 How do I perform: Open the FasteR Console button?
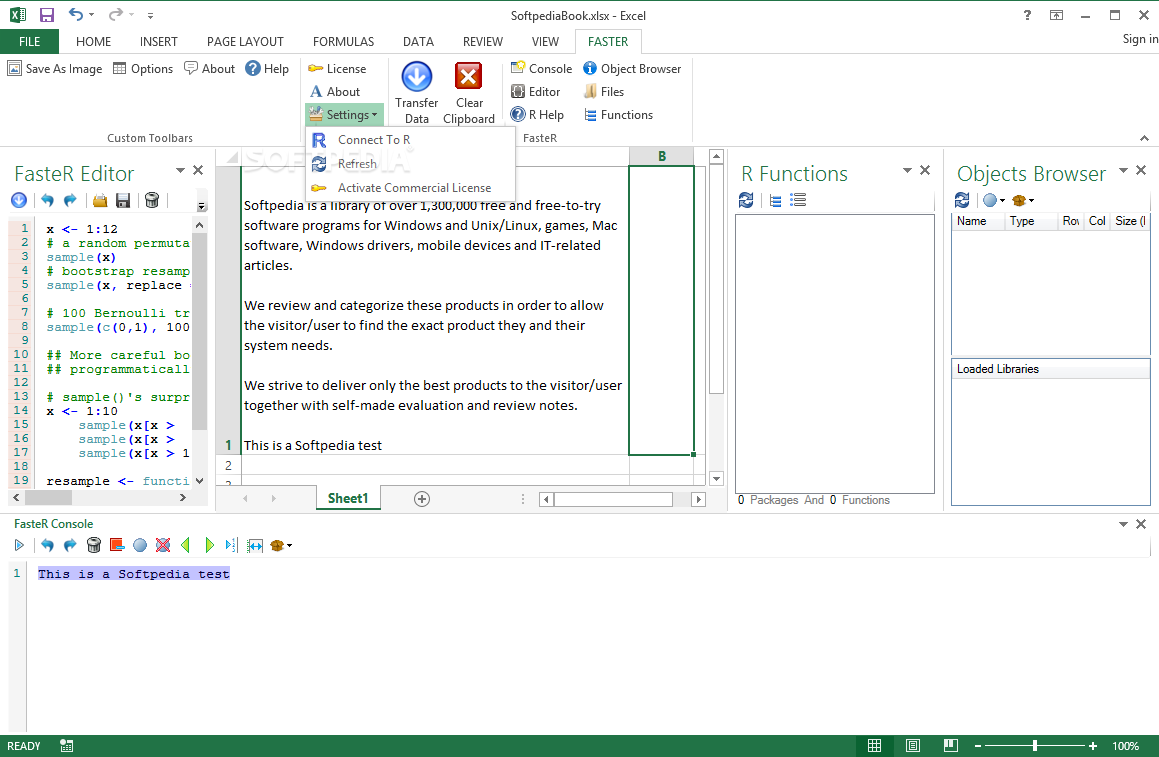(x=541, y=69)
